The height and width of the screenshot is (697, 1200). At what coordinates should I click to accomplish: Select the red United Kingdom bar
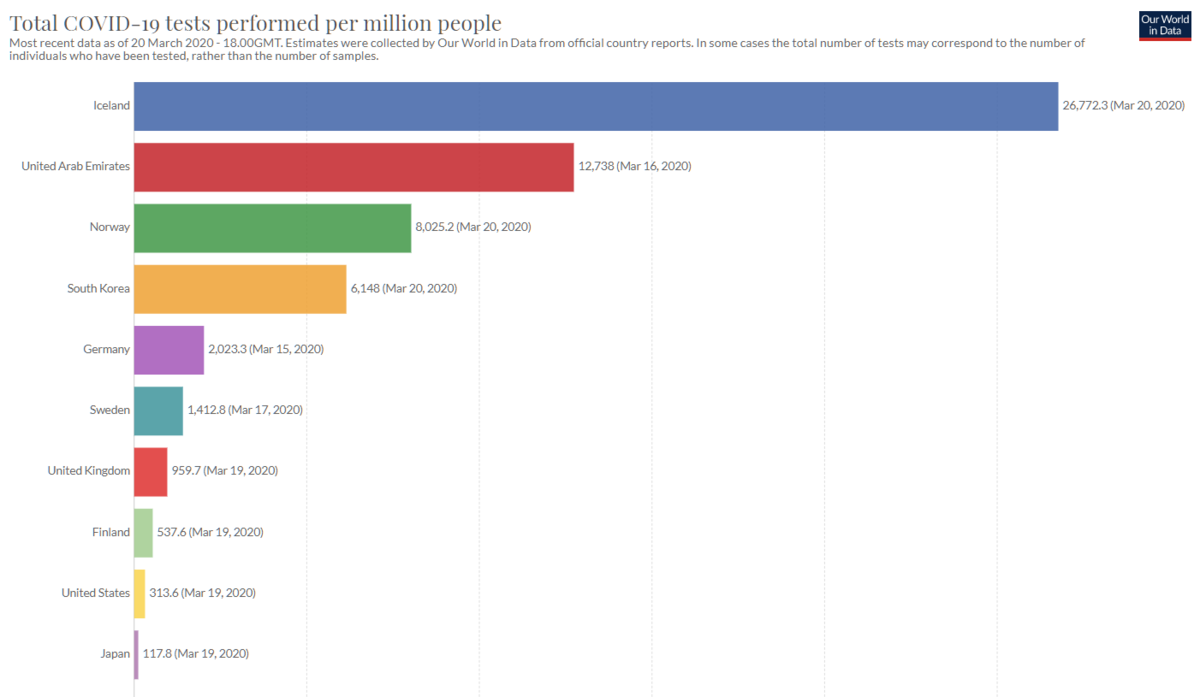click(x=150, y=472)
